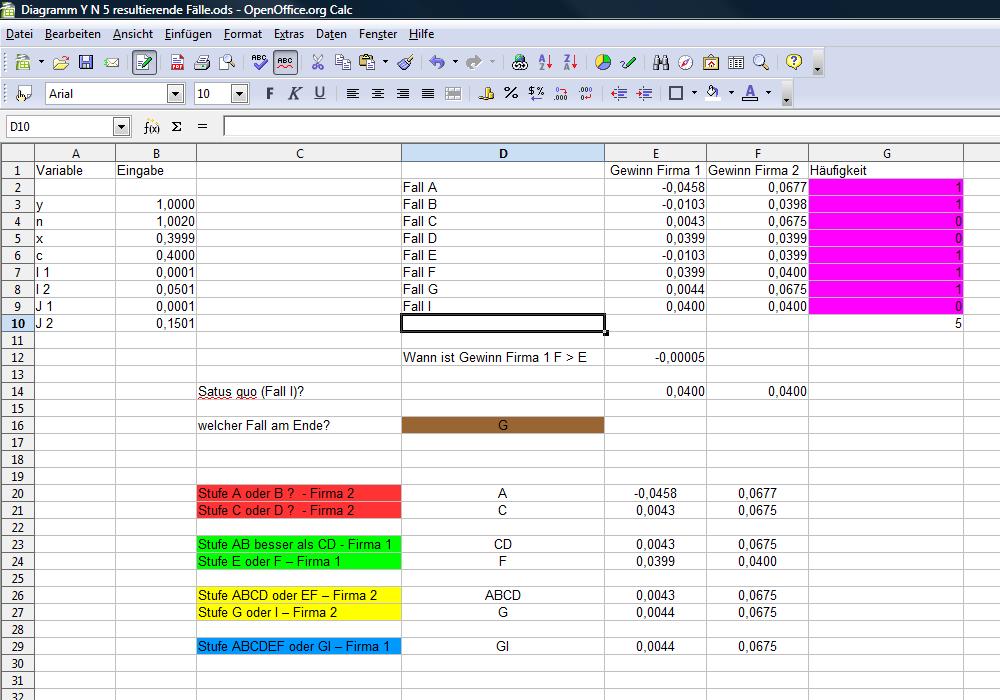Export directly as PDF

click(177, 62)
